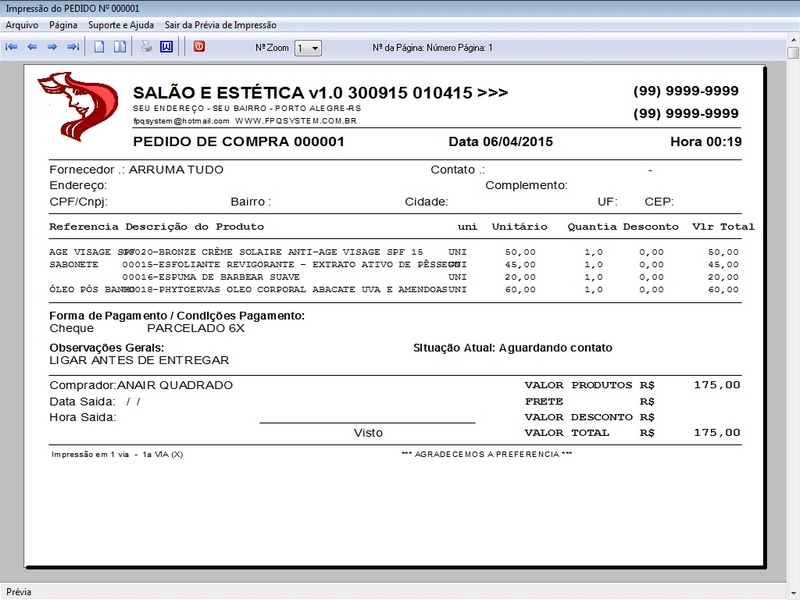800x600 pixels.
Task: Export the report with the Word icon
Action: click(x=166, y=47)
